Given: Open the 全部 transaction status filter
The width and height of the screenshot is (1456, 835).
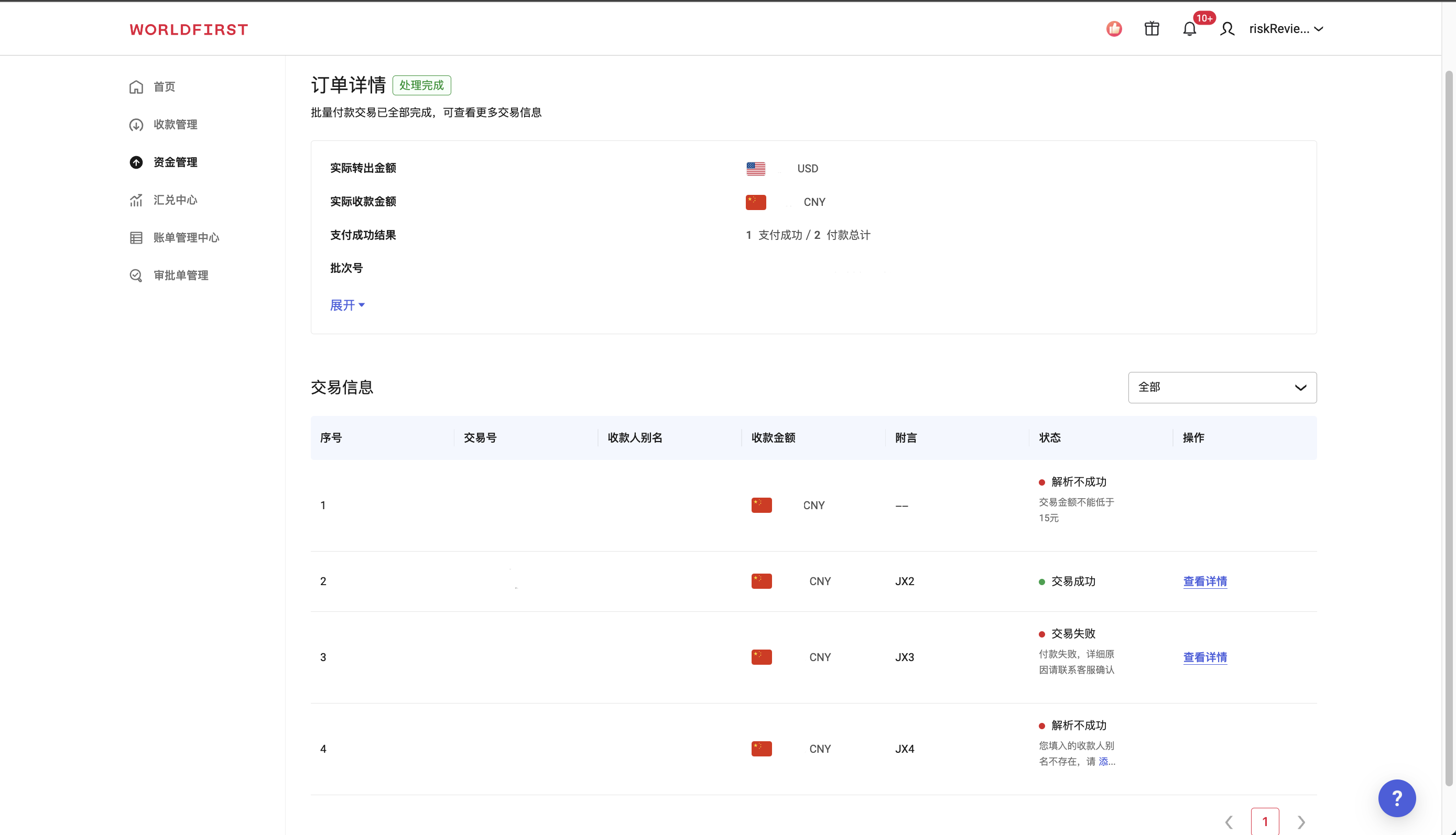Looking at the screenshot, I should (1221, 387).
